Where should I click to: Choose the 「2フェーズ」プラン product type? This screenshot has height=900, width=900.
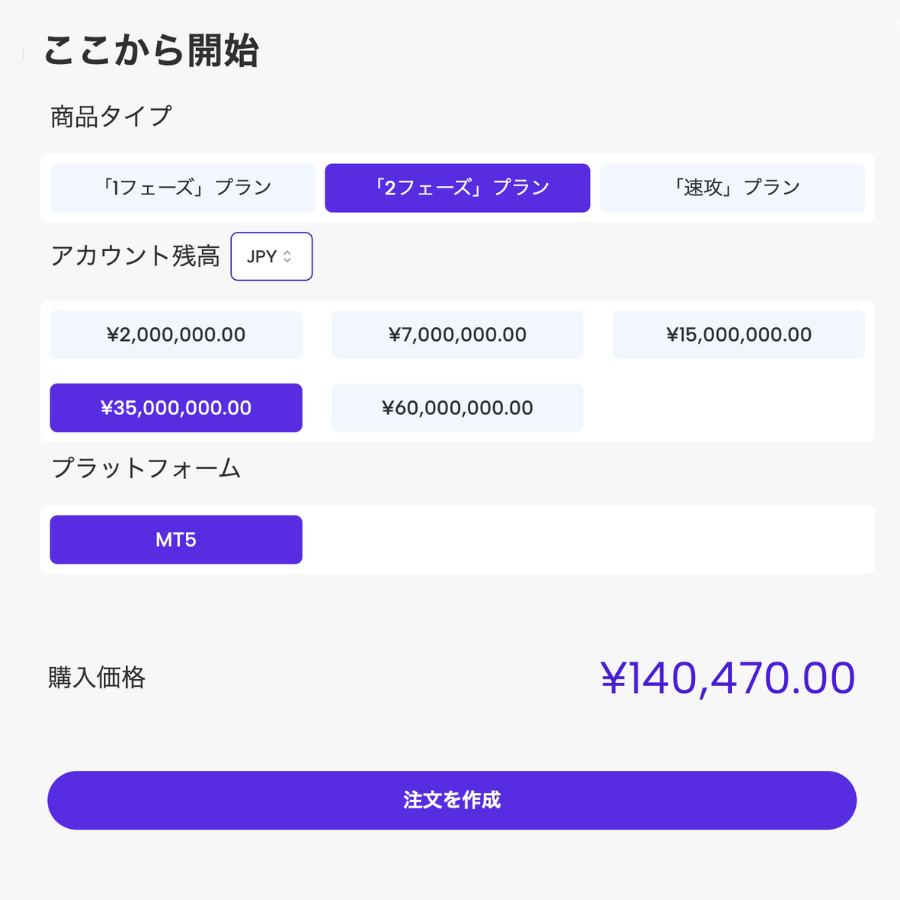pyautogui.click(x=457, y=188)
